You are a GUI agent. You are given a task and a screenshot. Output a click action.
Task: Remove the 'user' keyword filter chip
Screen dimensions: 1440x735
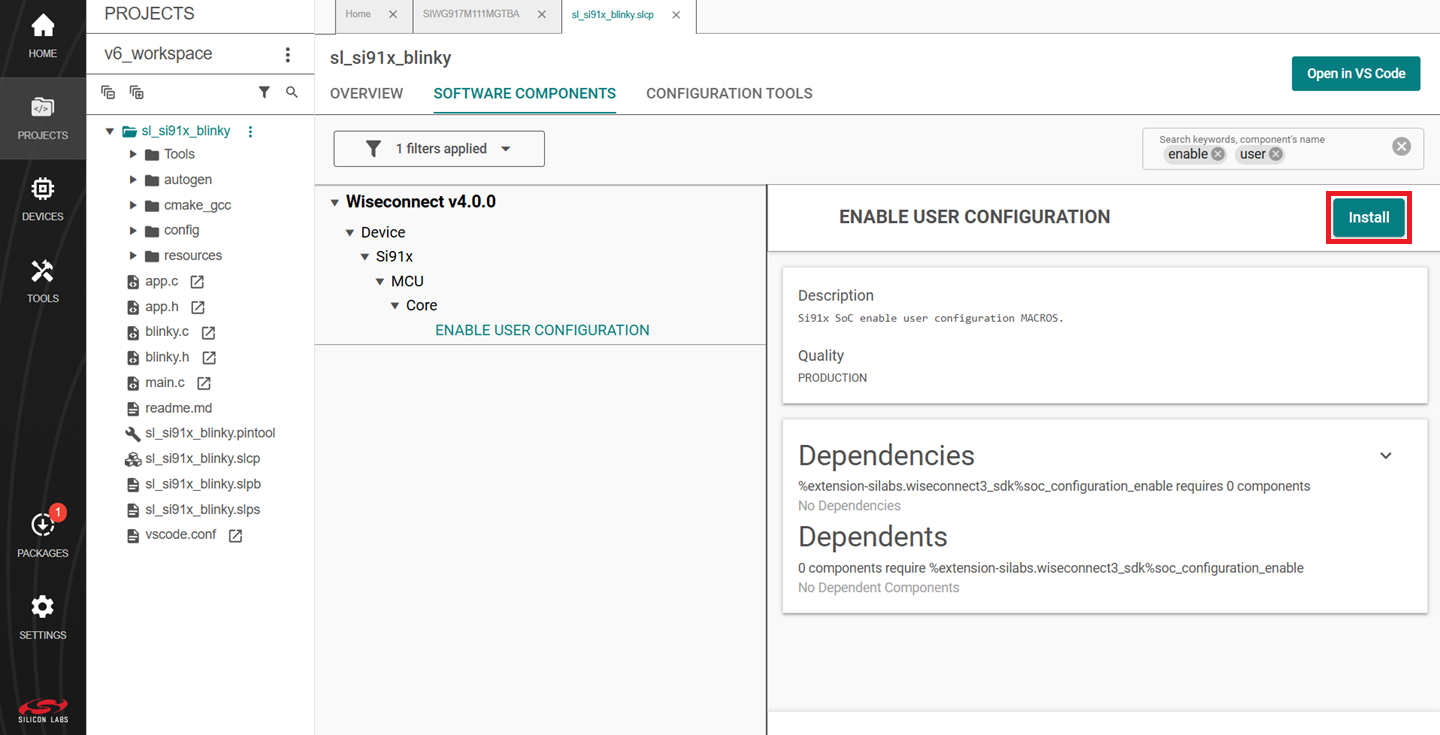pyautogui.click(x=1278, y=153)
